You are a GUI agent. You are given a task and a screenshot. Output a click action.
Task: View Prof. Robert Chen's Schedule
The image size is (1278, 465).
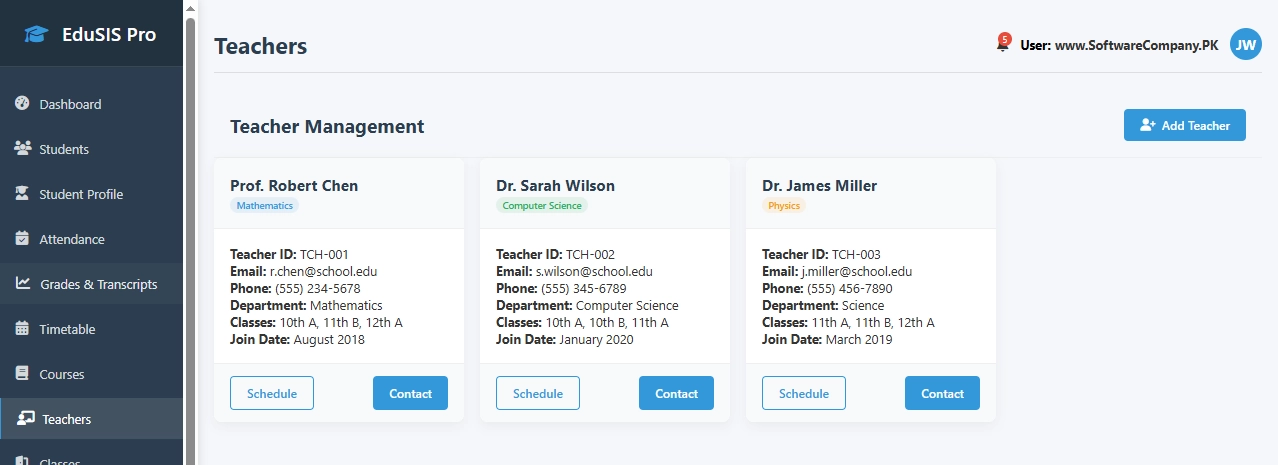pos(272,393)
